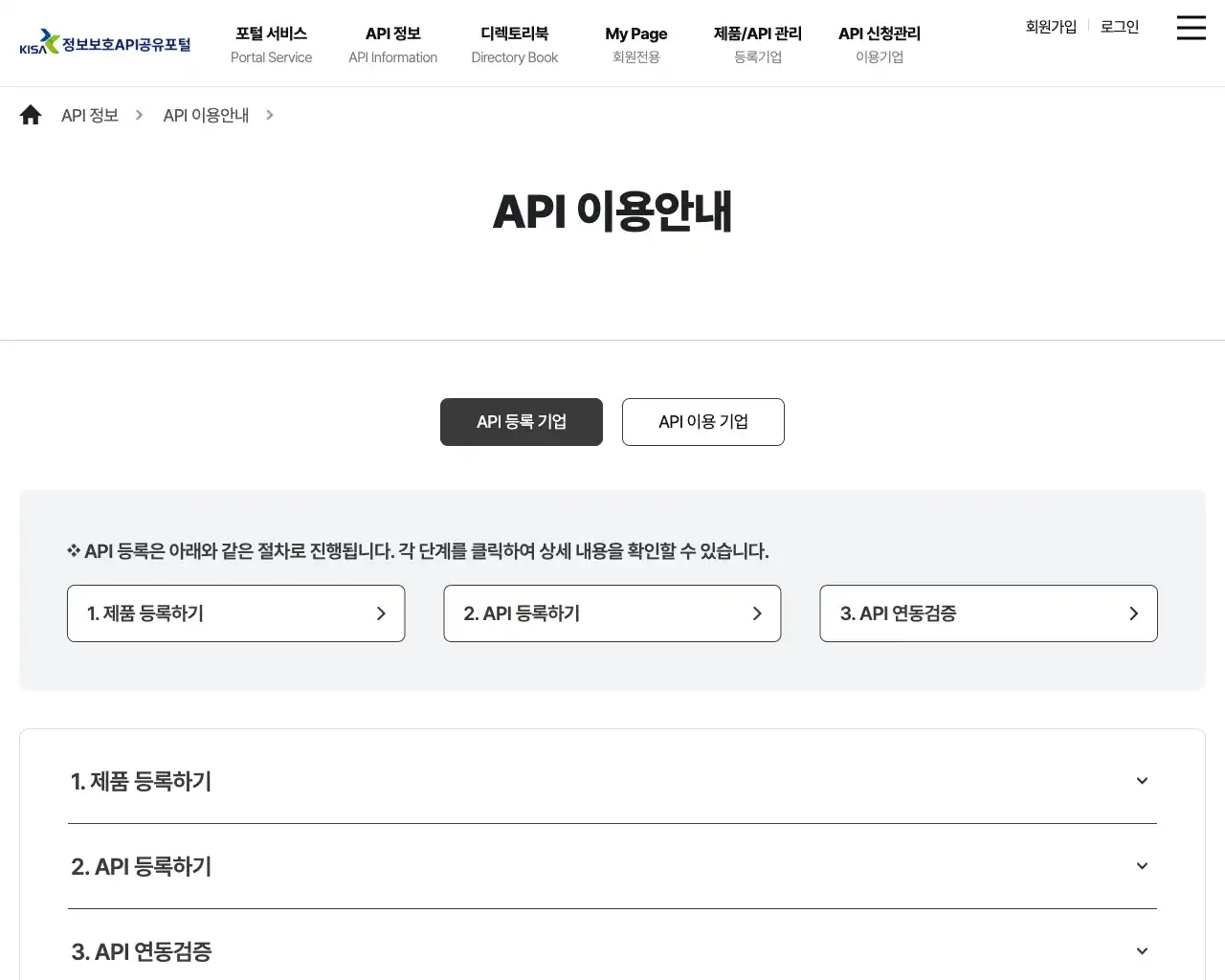Click the API 등록 절차 description sentence
The height and width of the screenshot is (980, 1225).
click(418, 551)
